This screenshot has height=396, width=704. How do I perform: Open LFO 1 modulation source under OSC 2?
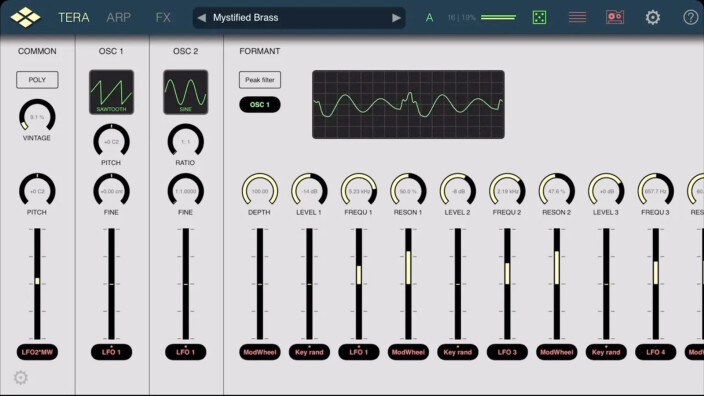coord(185,352)
